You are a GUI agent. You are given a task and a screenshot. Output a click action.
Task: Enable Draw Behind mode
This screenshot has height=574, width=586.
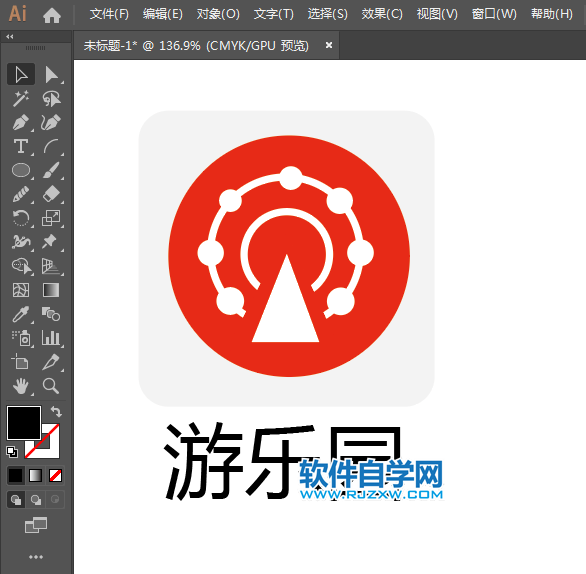(x=36, y=499)
